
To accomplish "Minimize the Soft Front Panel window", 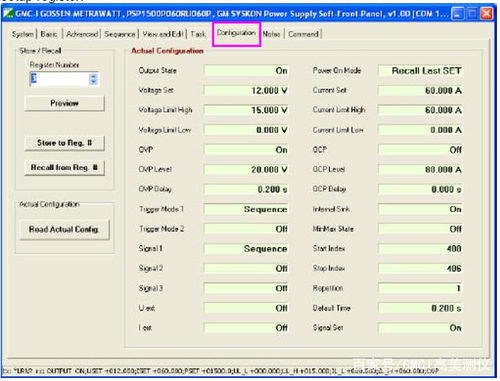I will pyautogui.click(x=458, y=14).
